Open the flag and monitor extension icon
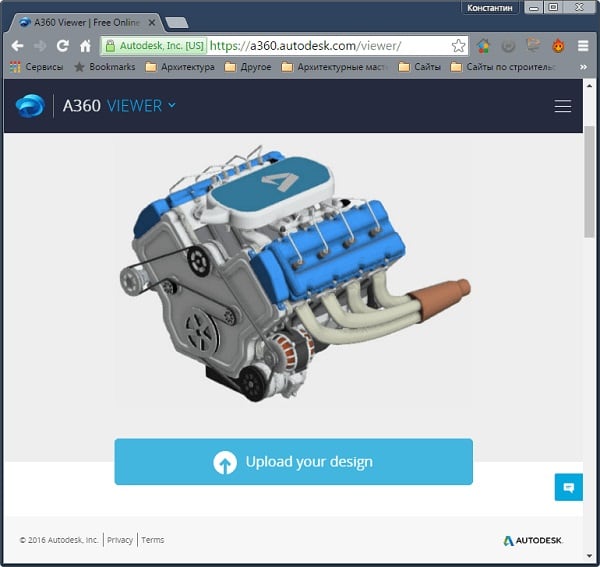Screen dimensions: 600x567 coord(533,45)
